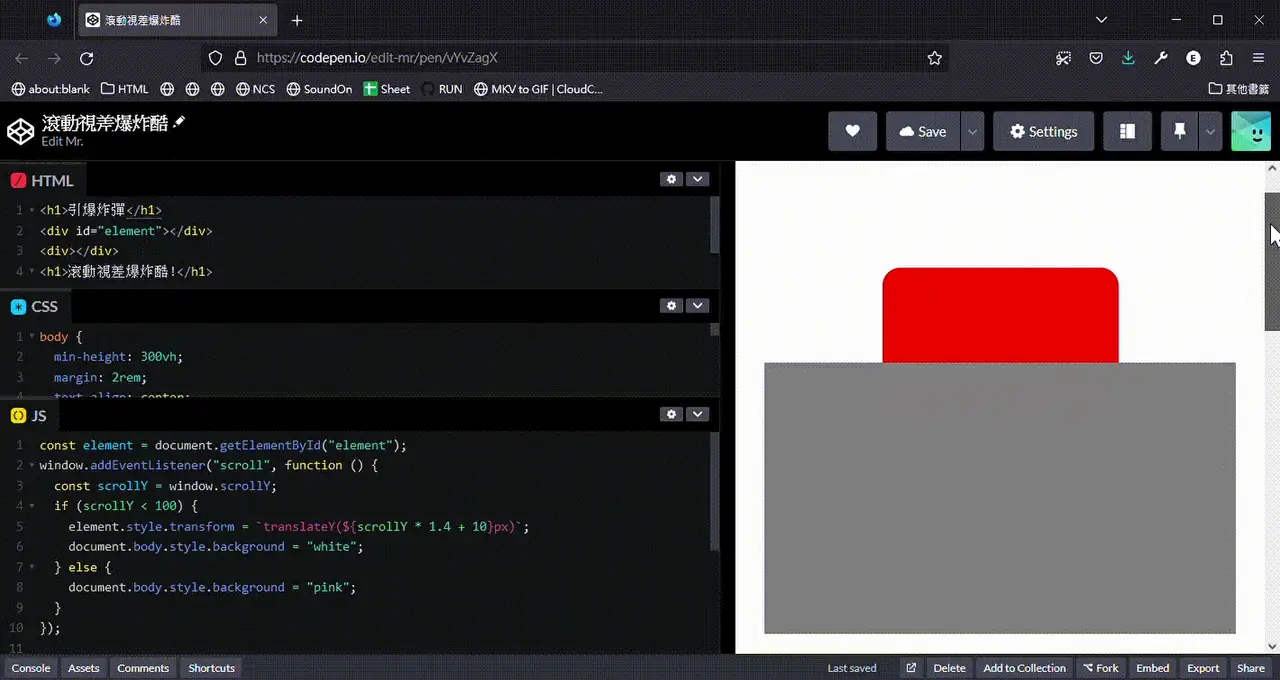Screen dimensions: 1280x680
Task: Select the CSS panel header
Action: pos(35,307)
